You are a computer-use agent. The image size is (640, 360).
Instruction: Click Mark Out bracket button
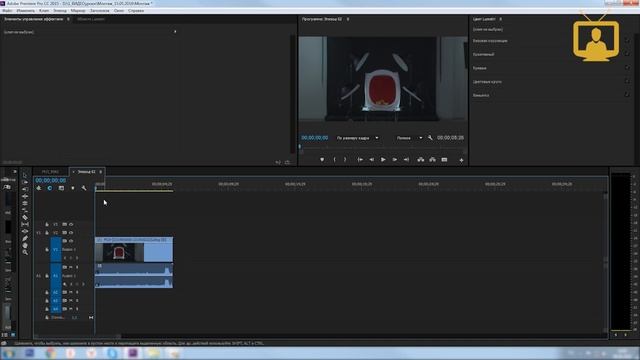(345, 160)
